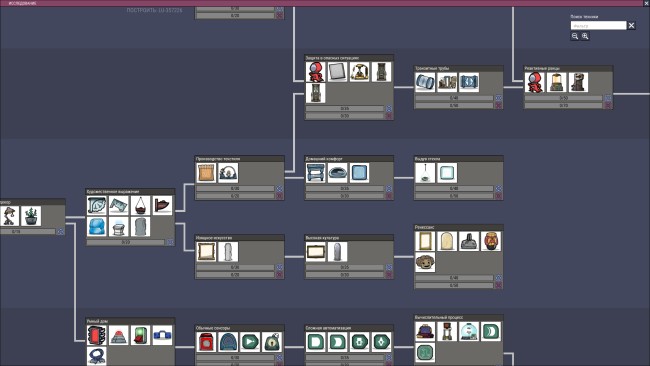Click the wooden painting frame icon

[206, 252]
